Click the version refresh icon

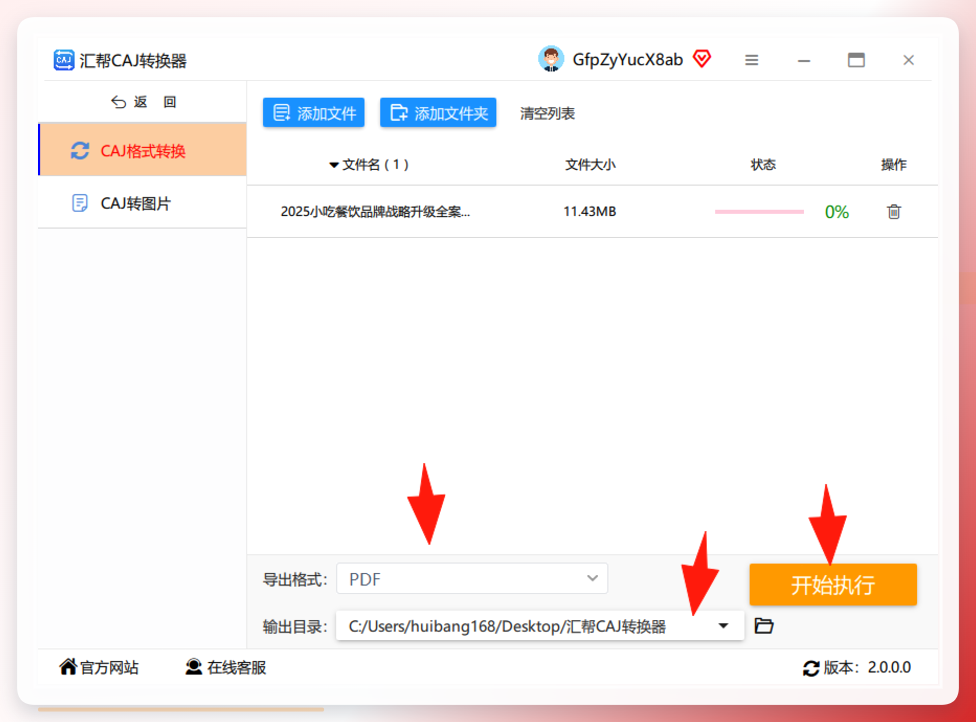point(811,668)
